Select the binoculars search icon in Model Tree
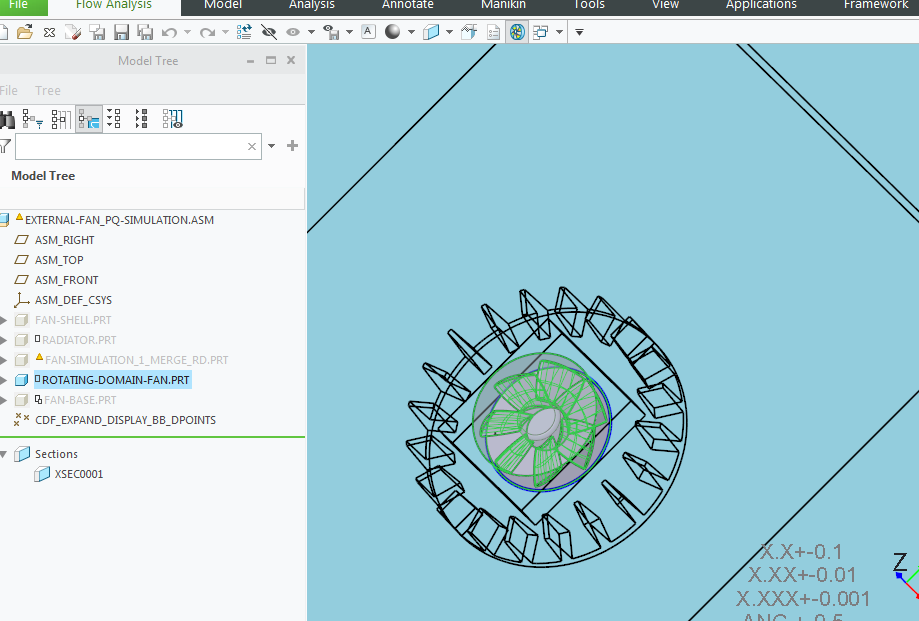The image size is (919, 621). (8, 119)
